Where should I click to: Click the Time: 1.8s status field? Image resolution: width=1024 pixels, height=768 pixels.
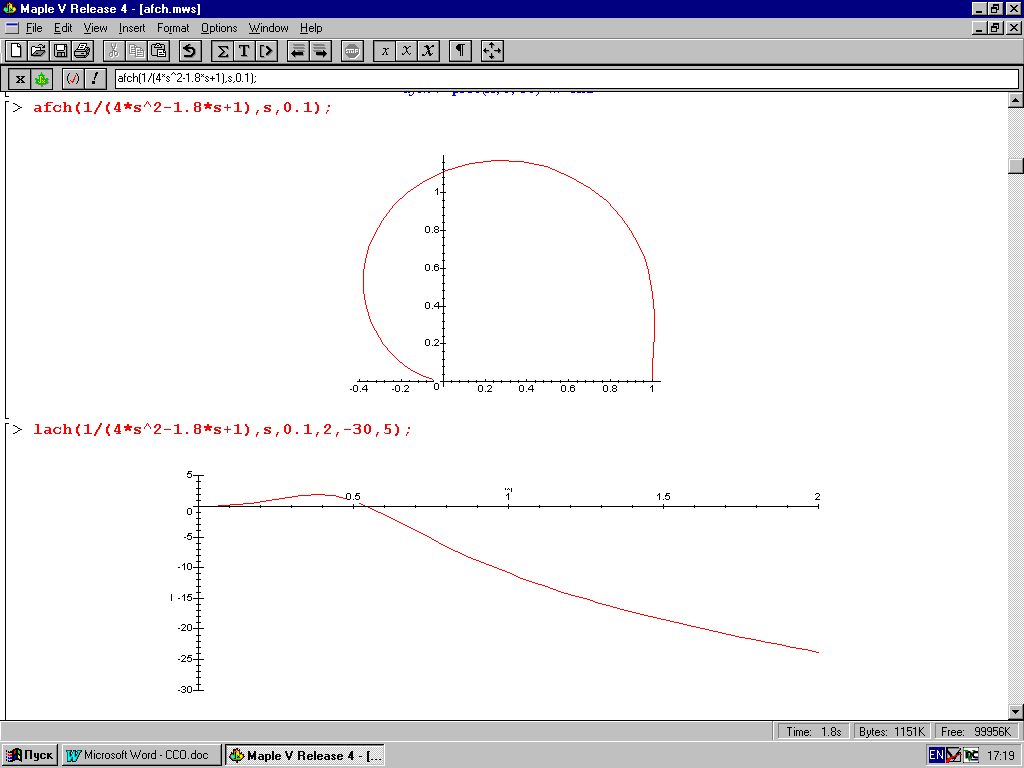pyautogui.click(x=814, y=731)
